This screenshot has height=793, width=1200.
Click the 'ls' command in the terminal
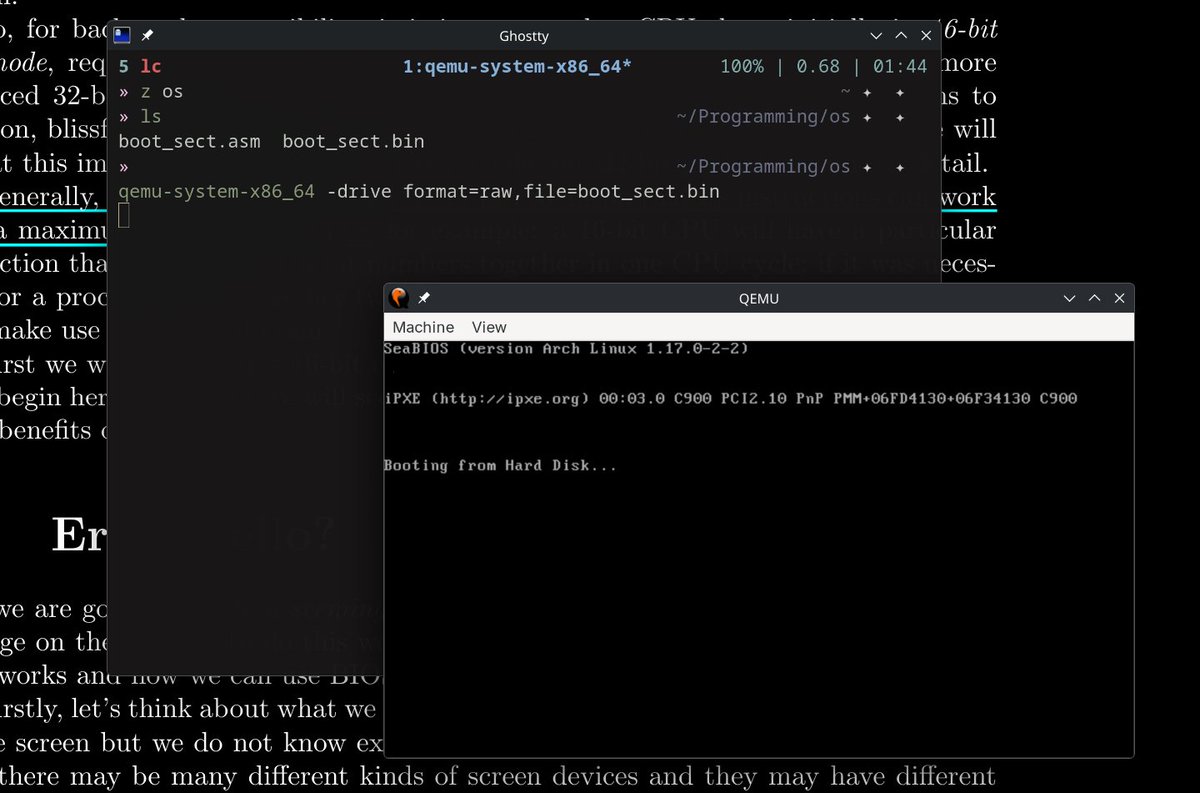[x=149, y=117]
